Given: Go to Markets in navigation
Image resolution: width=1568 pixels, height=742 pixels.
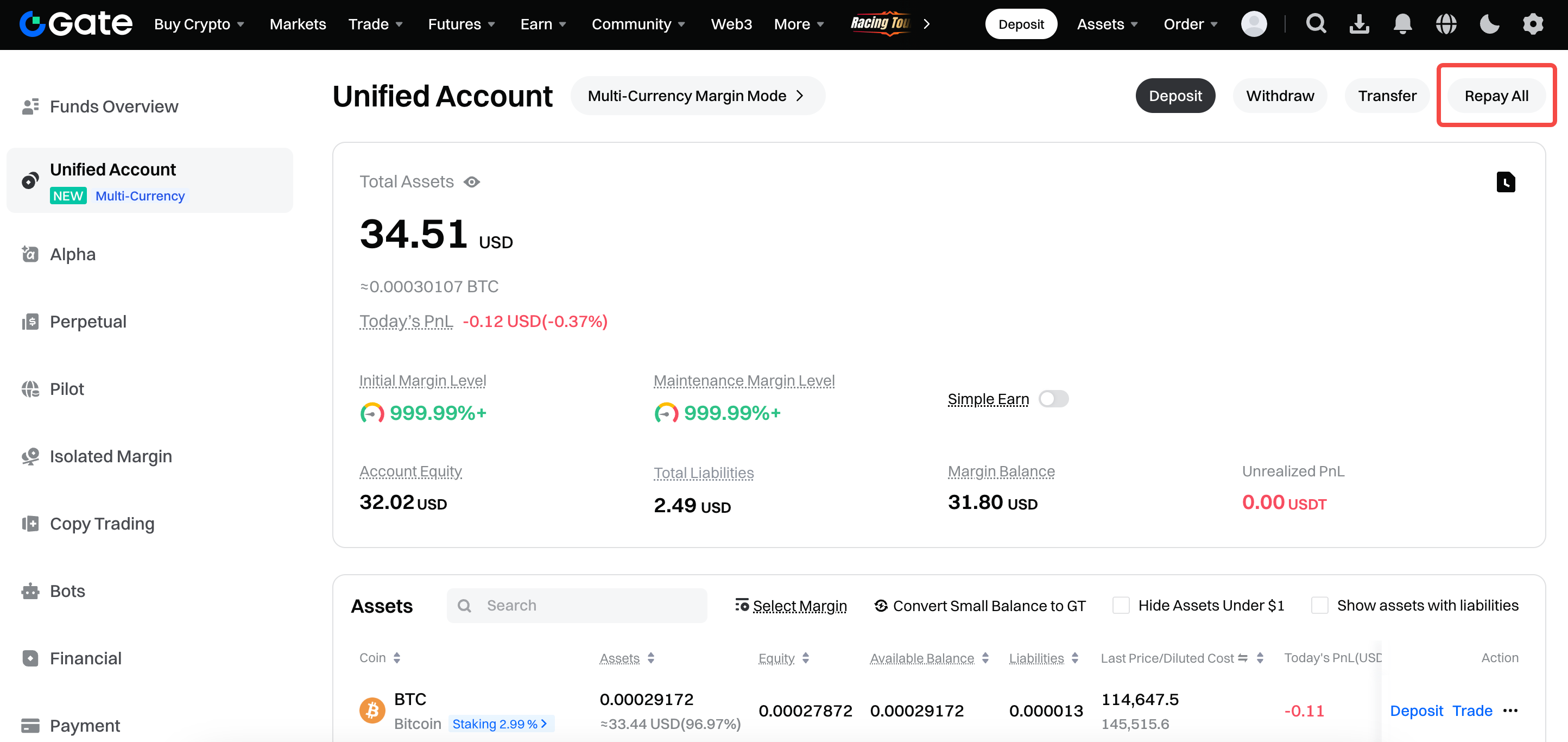Looking at the screenshot, I should (x=298, y=24).
